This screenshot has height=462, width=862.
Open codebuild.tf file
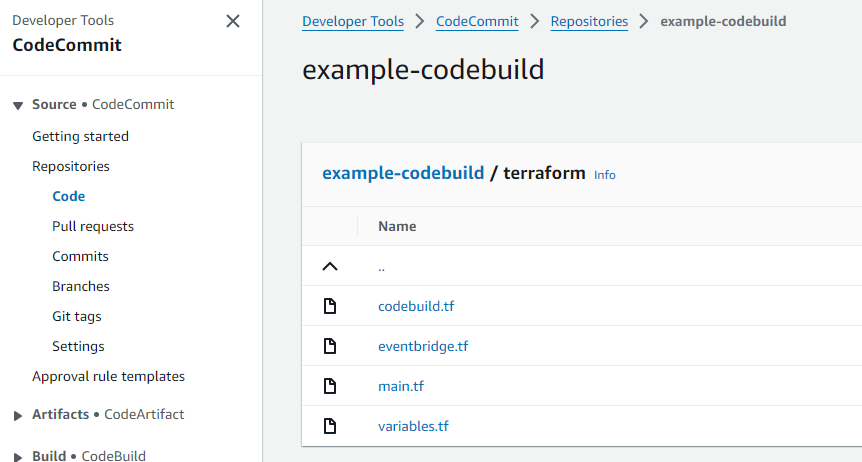point(416,306)
